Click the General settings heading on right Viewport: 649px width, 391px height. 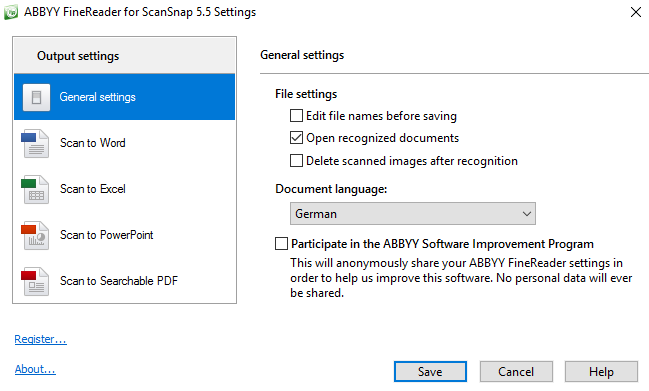(302, 55)
